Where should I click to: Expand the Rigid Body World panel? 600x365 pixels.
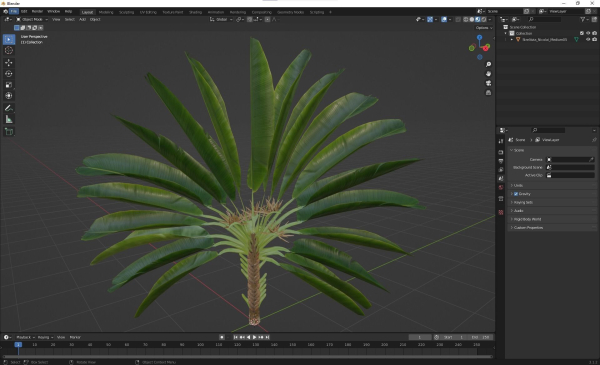click(552, 219)
